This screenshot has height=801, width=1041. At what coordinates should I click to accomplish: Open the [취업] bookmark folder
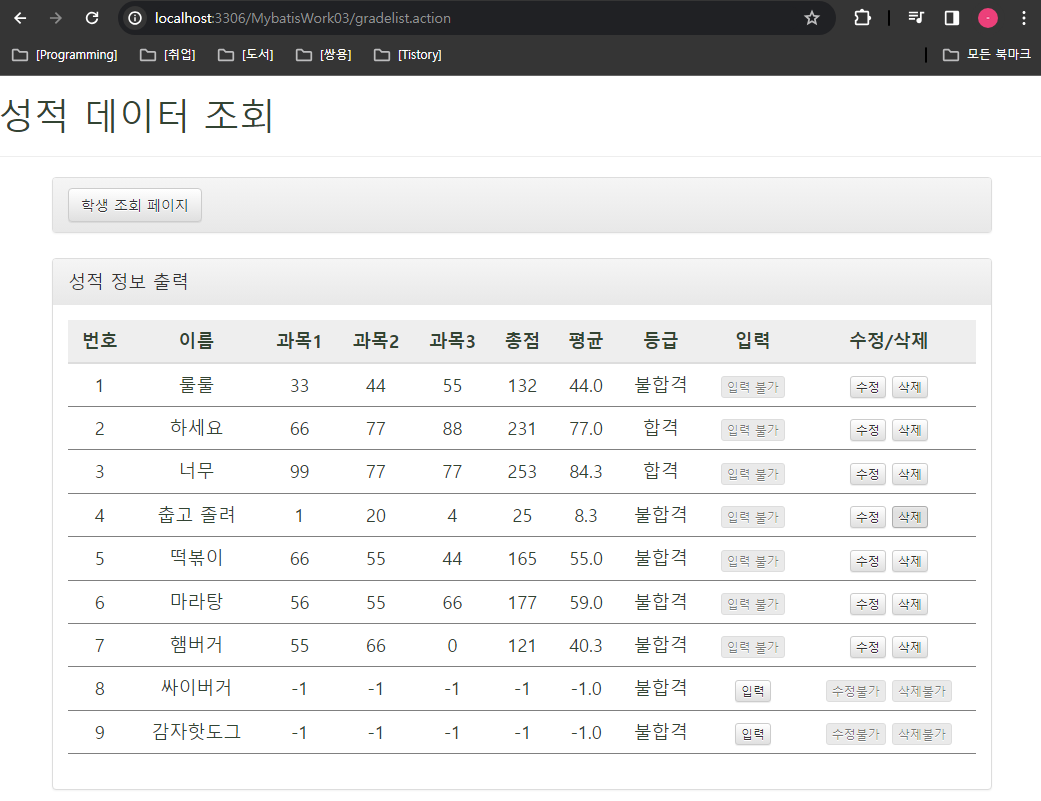(x=167, y=54)
